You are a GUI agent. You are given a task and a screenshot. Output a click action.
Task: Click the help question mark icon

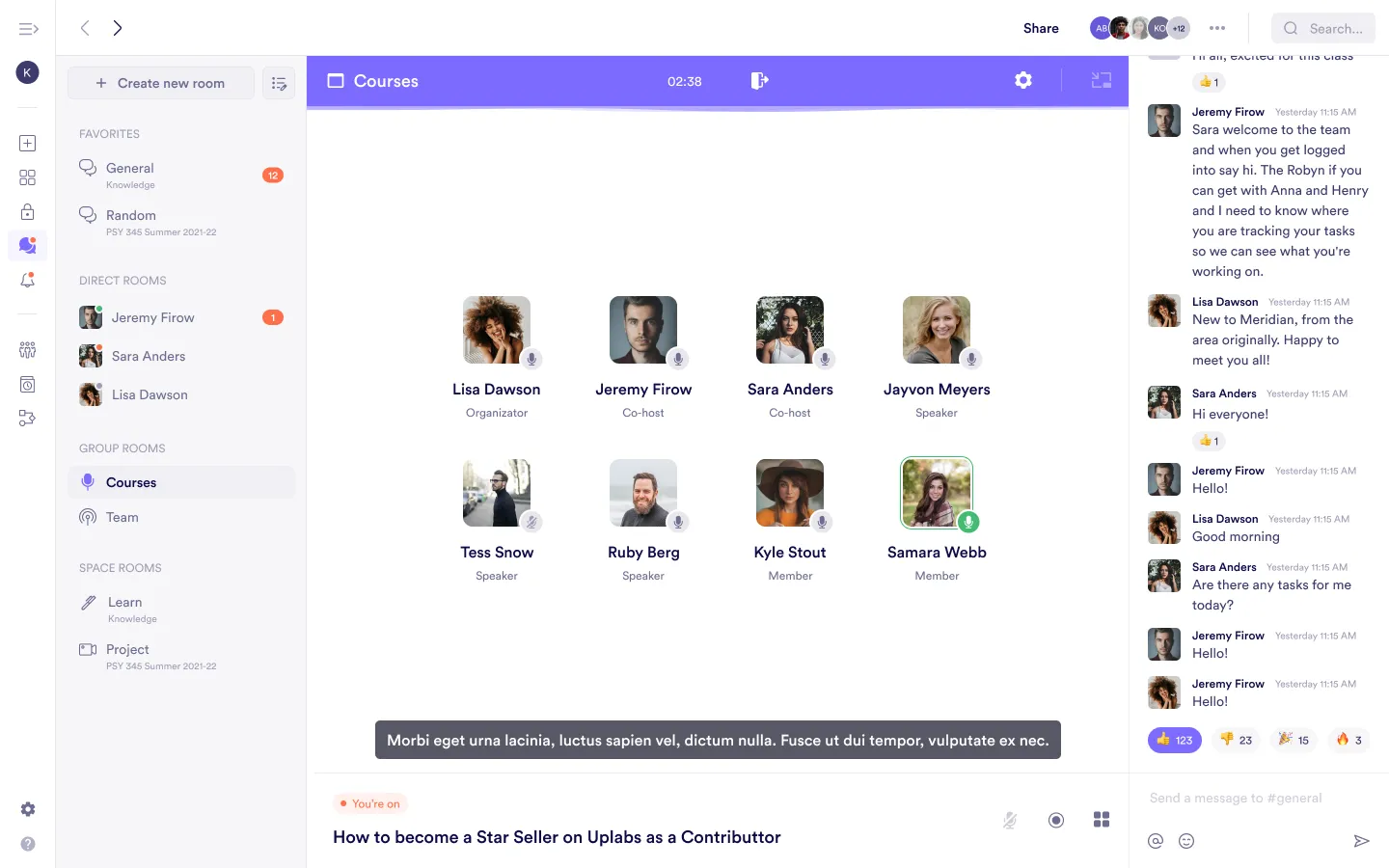(x=28, y=844)
